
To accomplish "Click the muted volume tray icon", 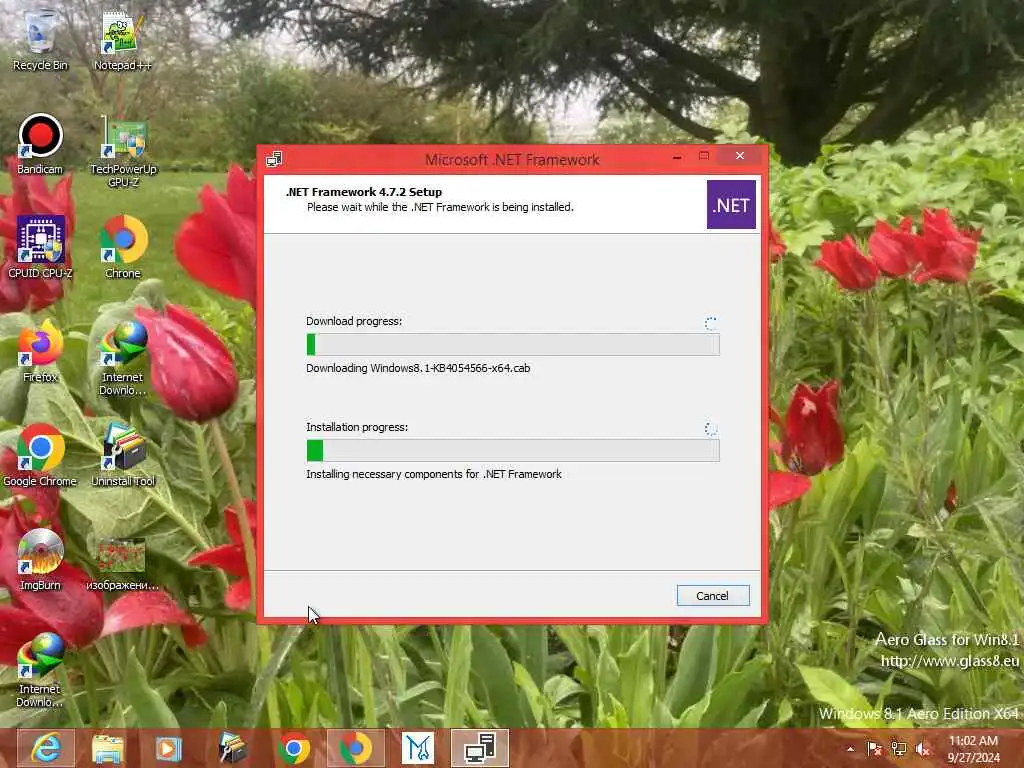I will (923, 749).
